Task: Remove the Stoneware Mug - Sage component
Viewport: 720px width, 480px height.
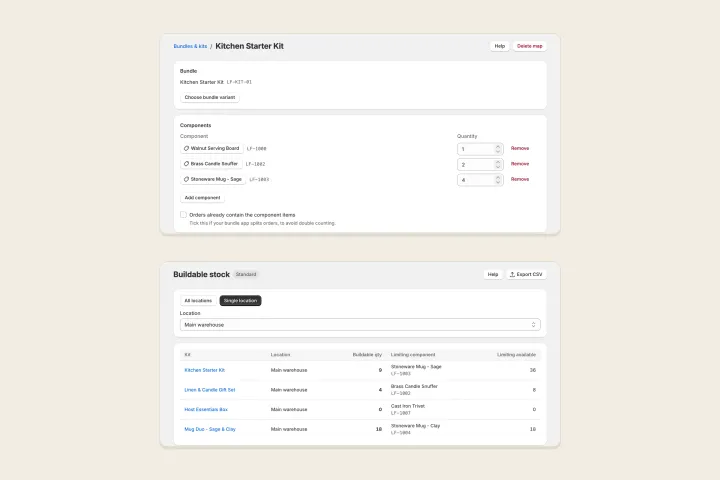Action: [520, 179]
